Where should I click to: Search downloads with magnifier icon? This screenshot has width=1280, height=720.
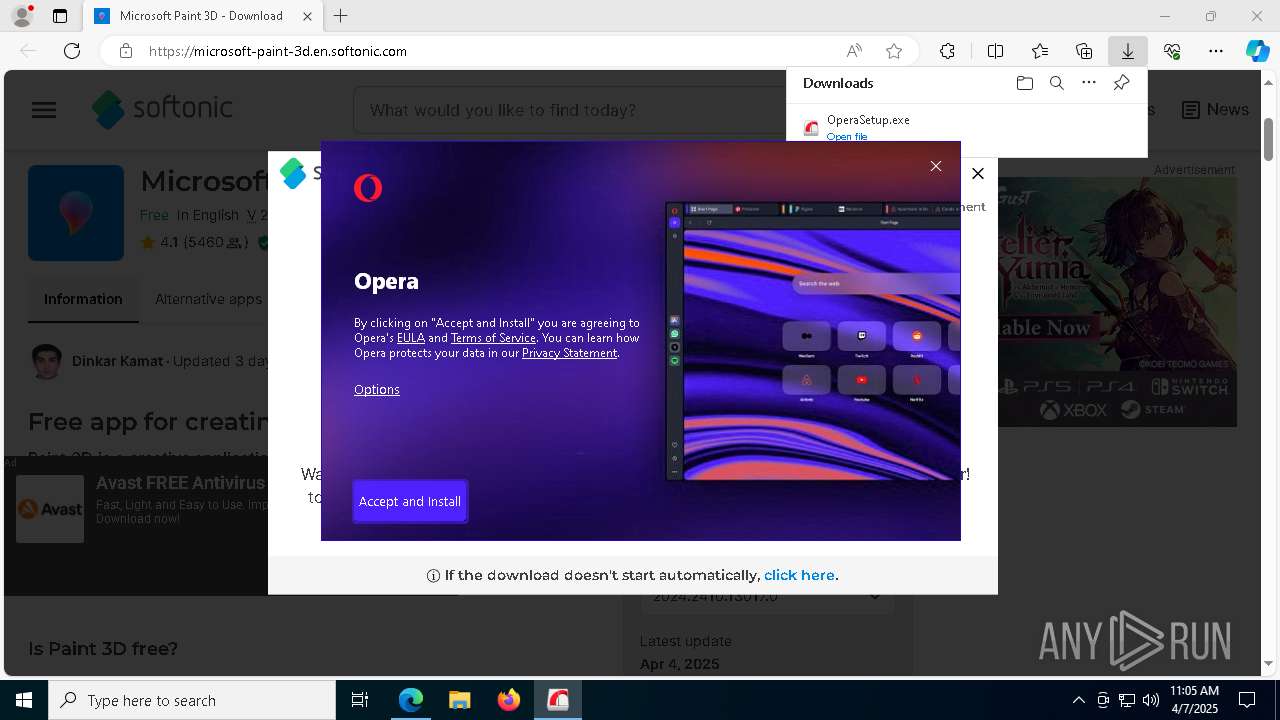point(1056,83)
